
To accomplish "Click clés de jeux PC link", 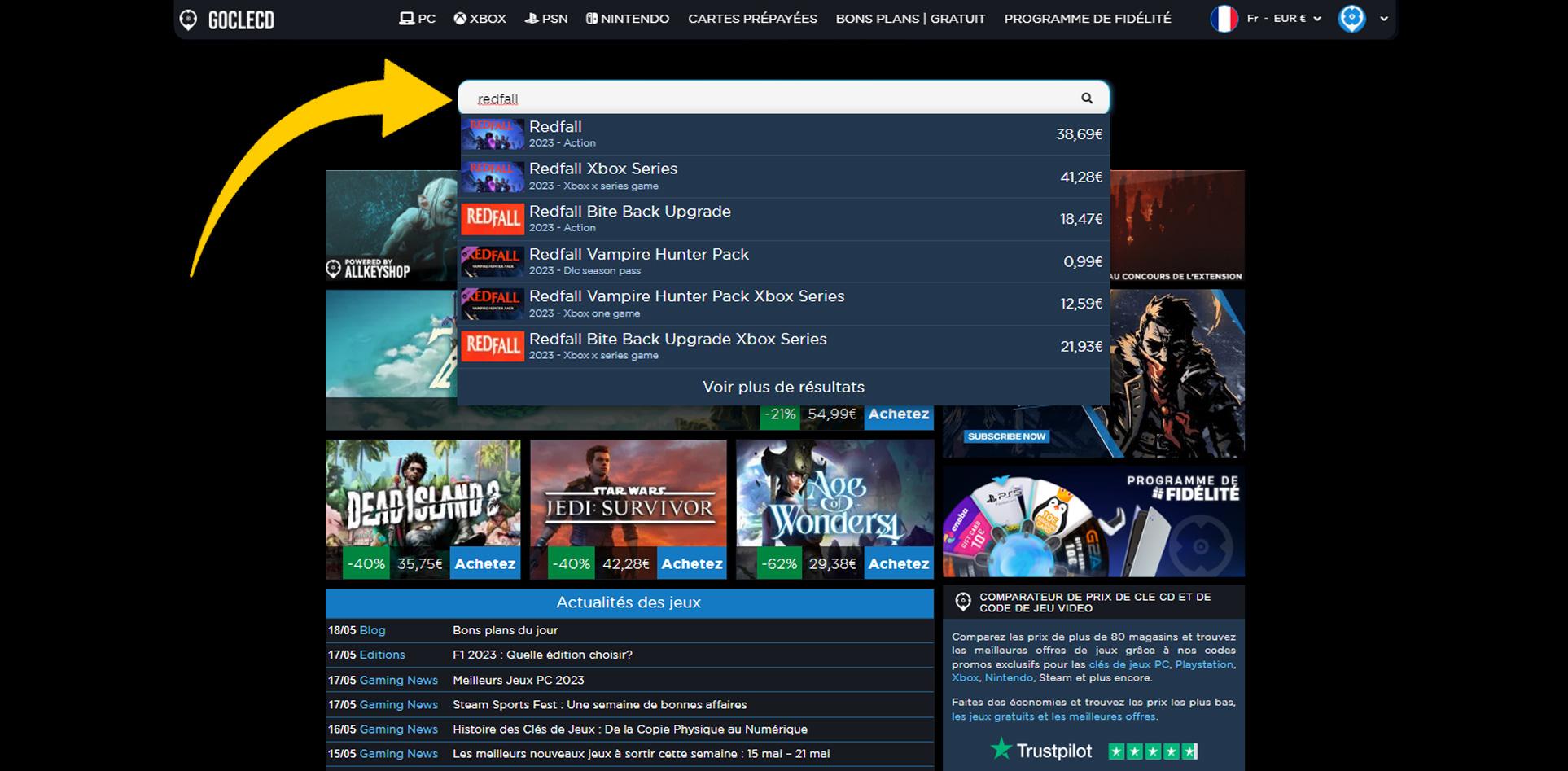I will coord(1128,664).
